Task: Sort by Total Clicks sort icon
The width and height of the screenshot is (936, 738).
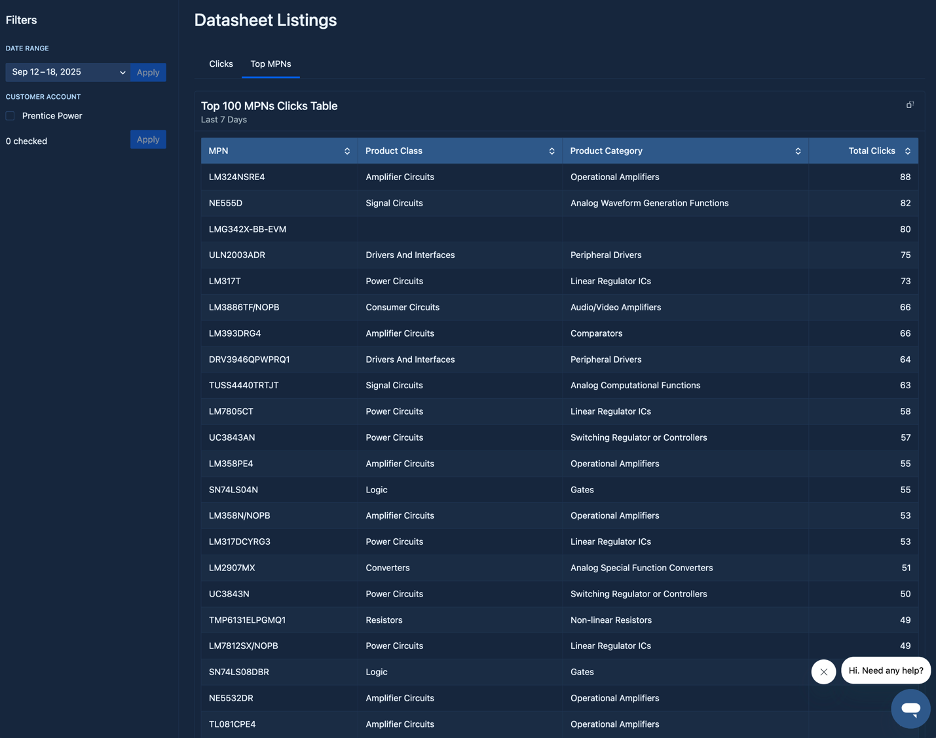Action: 907,151
